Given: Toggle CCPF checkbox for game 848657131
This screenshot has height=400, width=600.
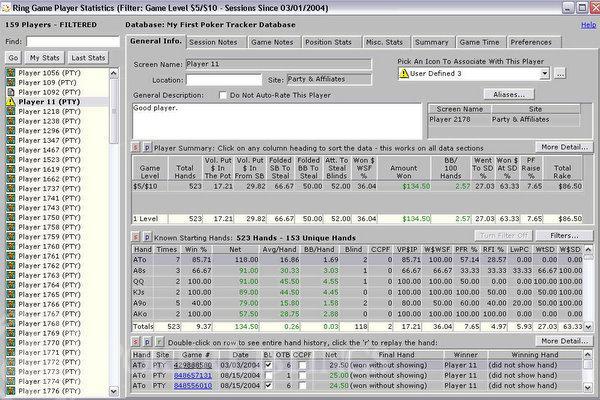Looking at the screenshot, I should tap(302, 376).
